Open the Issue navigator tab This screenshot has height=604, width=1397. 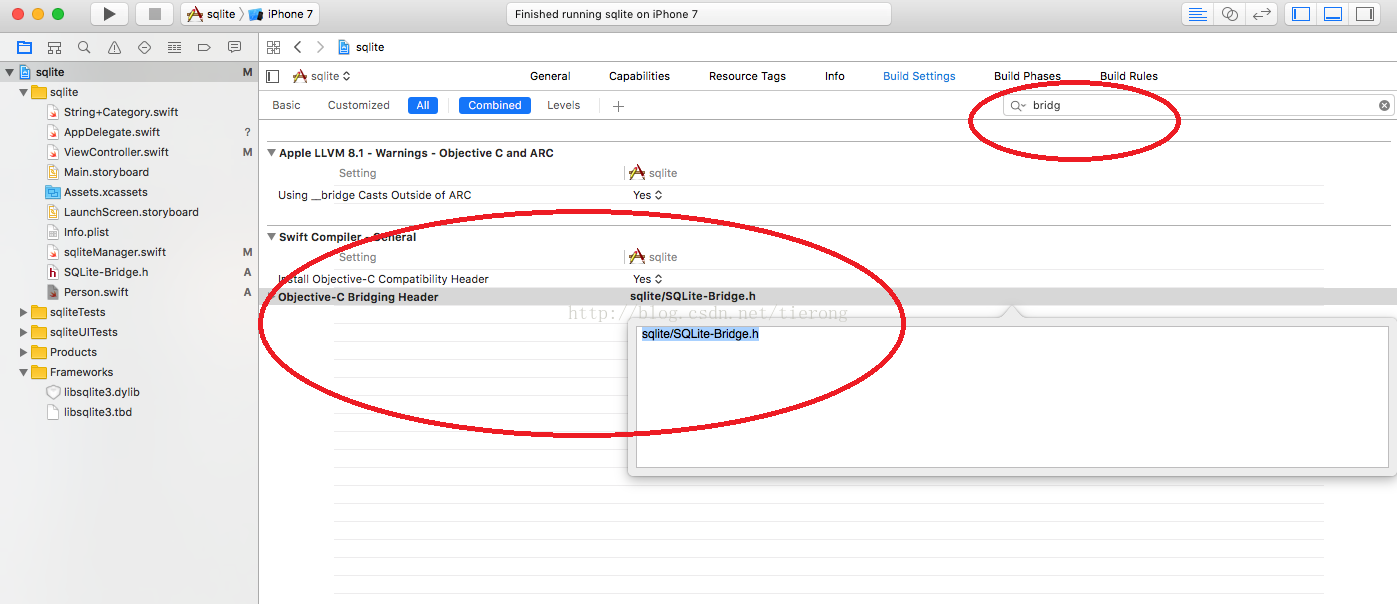pyautogui.click(x=114, y=47)
